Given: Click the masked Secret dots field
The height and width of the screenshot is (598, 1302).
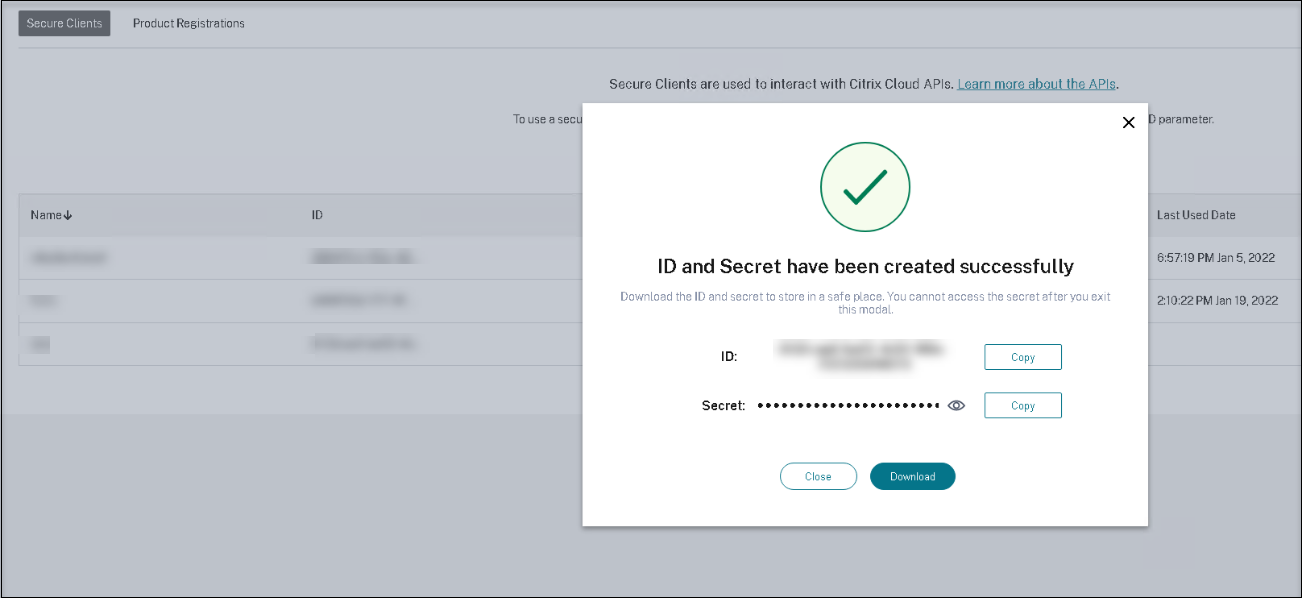Looking at the screenshot, I should [848, 405].
